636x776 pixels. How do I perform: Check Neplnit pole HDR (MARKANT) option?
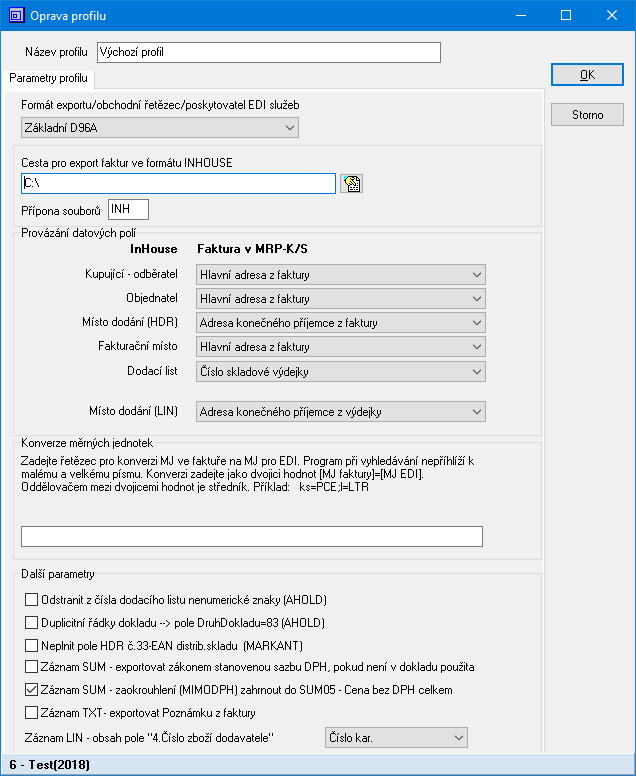[x=30, y=645]
